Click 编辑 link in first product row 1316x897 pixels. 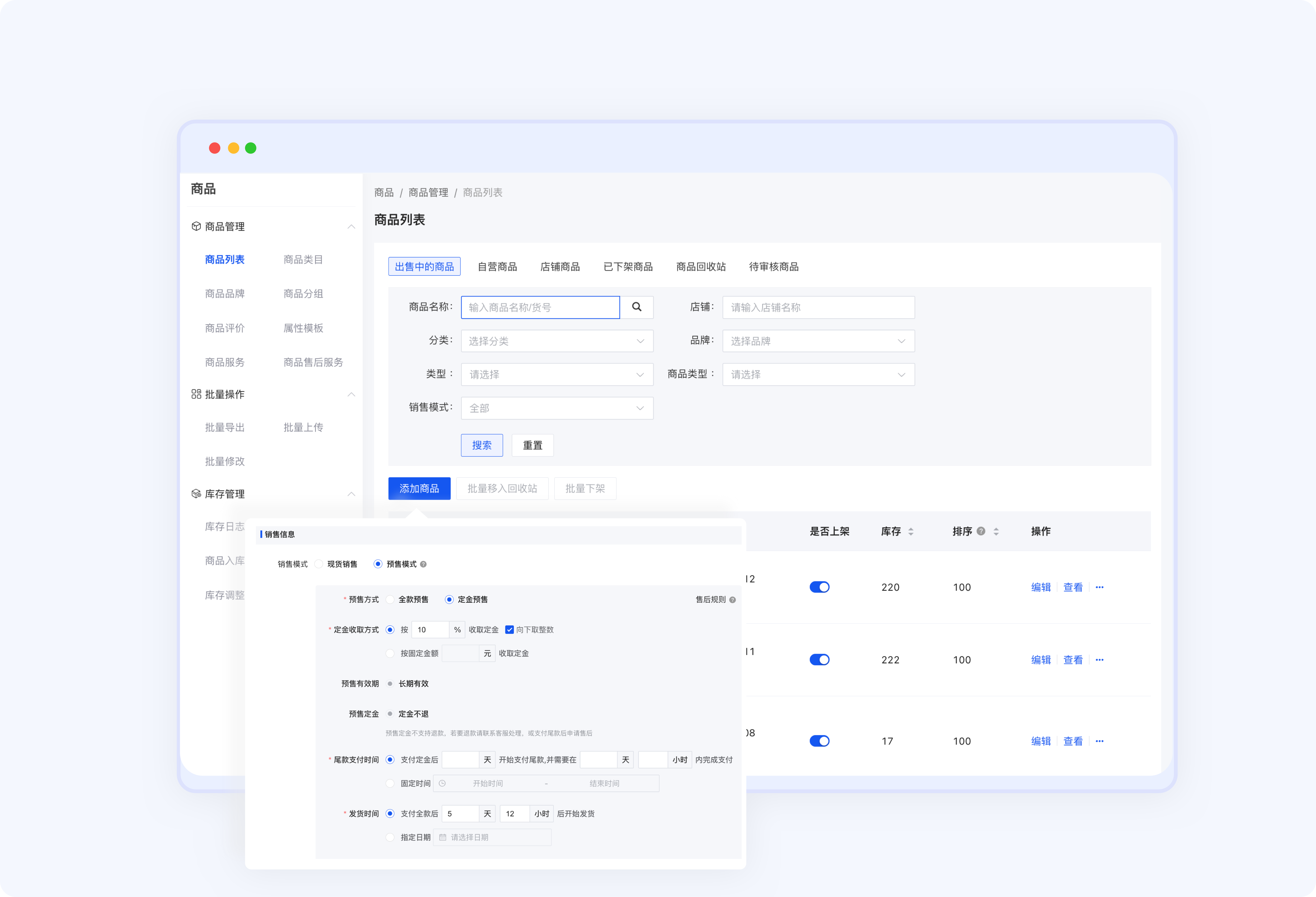click(1040, 587)
